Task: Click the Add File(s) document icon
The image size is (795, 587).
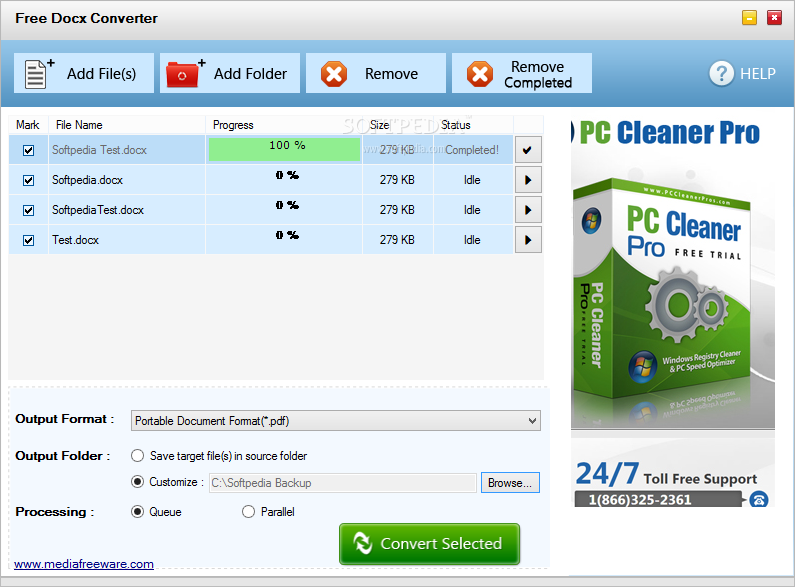Action: (x=40, y=74)
